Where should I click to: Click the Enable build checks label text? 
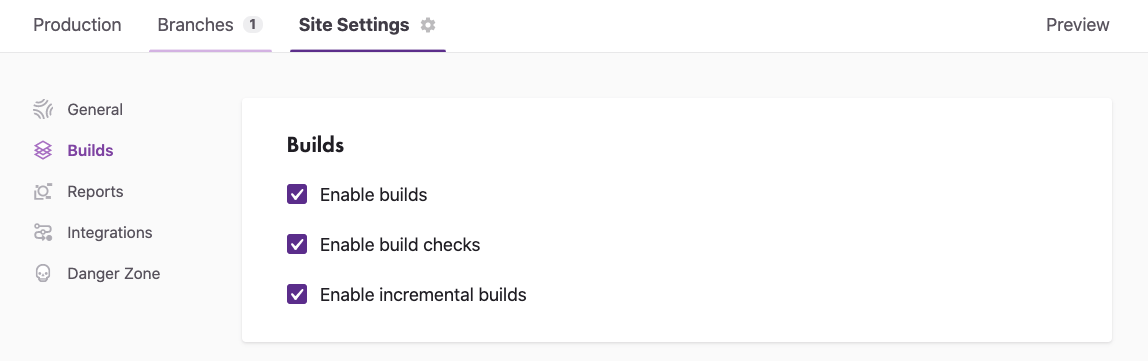(400, 245)
